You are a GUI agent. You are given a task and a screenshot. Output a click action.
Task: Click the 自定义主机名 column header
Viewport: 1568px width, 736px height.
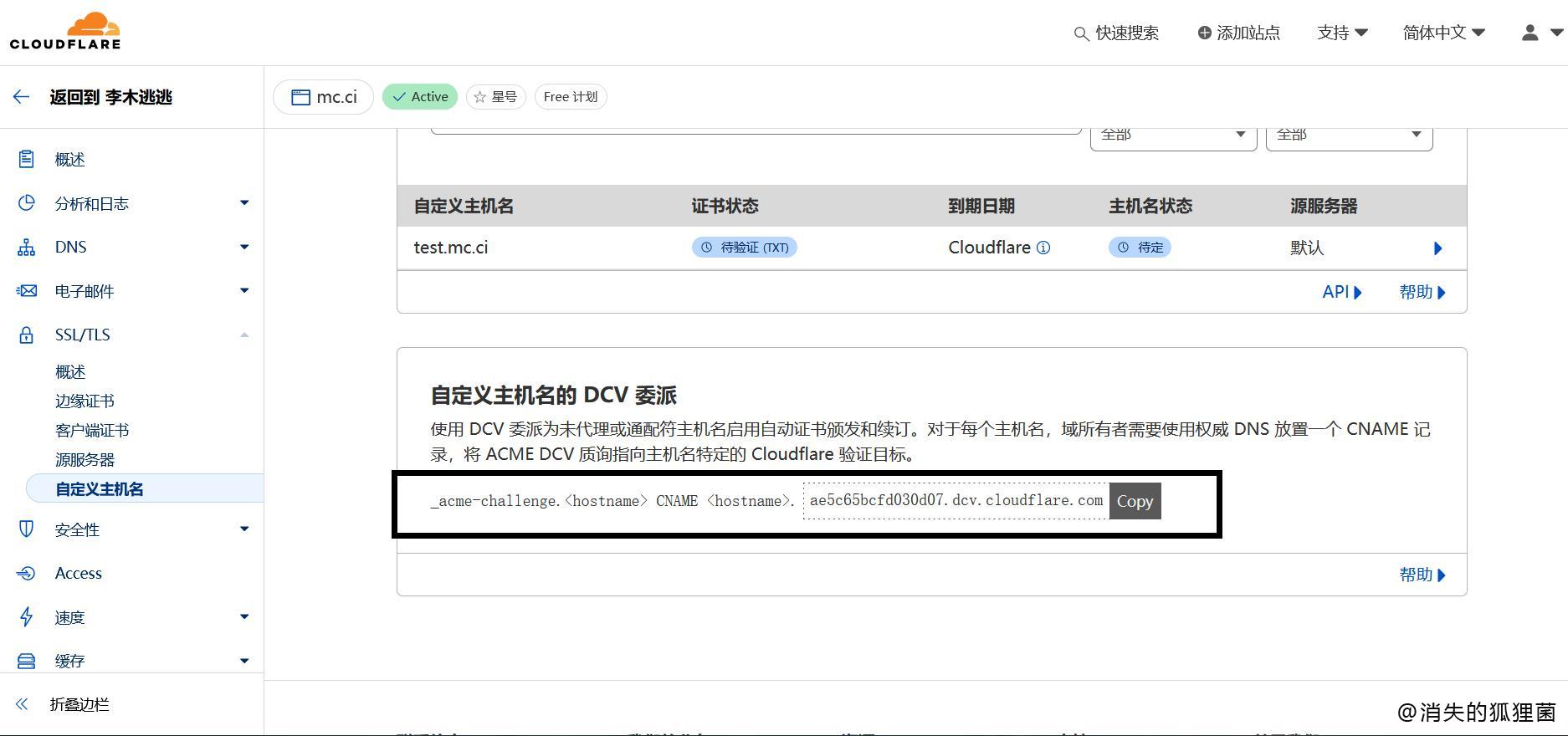(464, 206)
